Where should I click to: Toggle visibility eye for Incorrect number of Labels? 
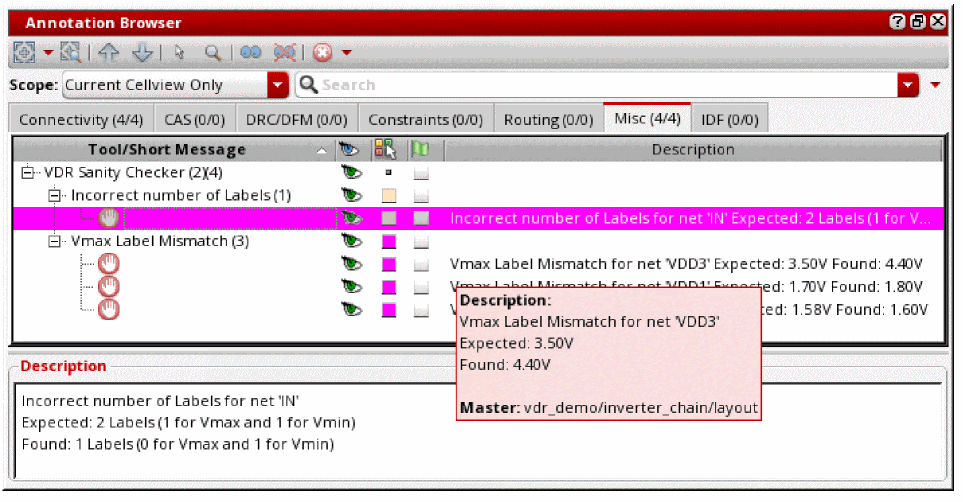(x=351, y=195)
